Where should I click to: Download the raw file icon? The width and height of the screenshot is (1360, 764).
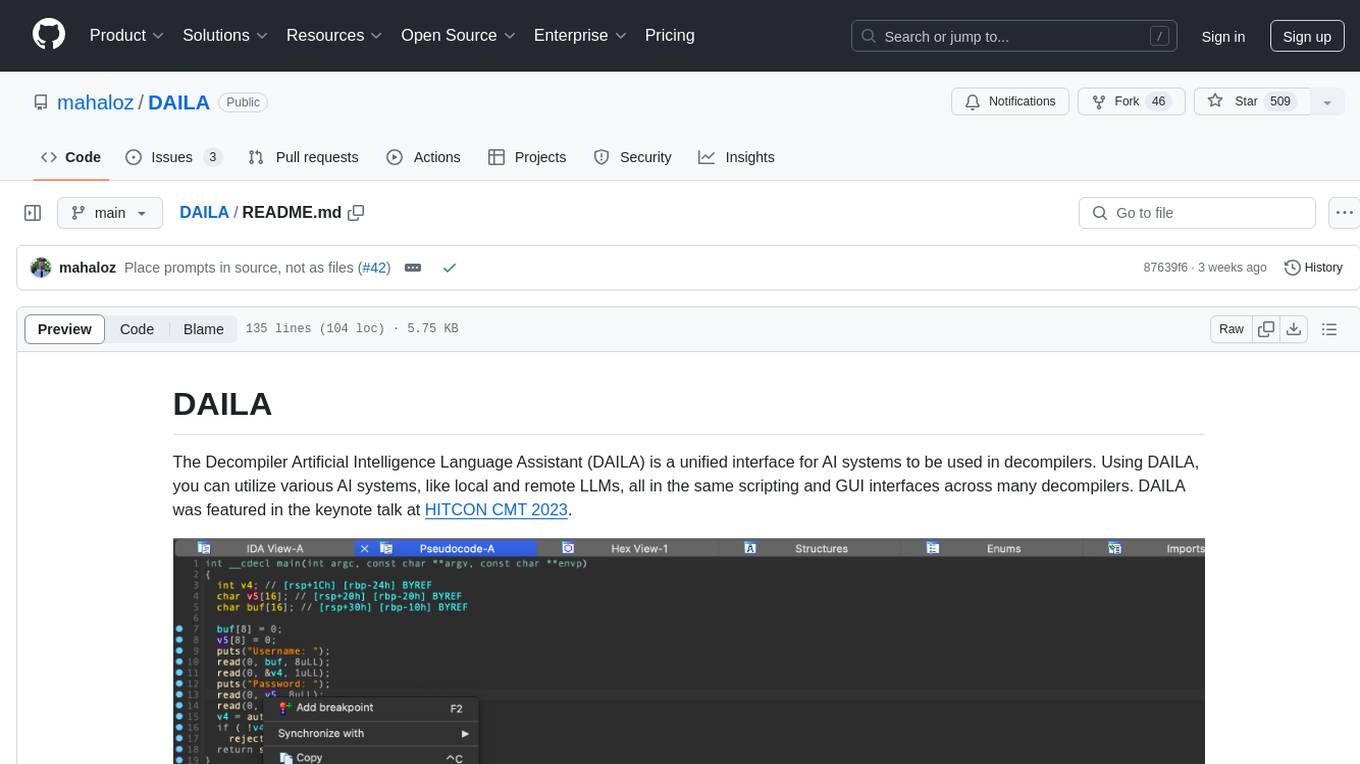pos(1293,329)
